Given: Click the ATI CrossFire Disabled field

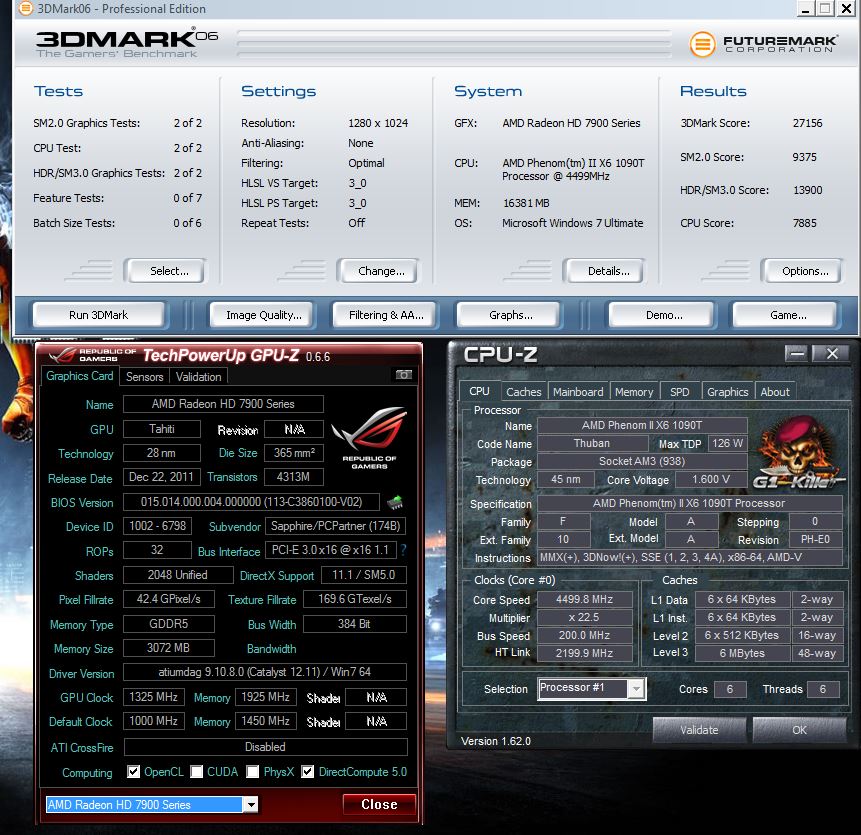Looking at the screenshot, I should (x=266, y=747).
